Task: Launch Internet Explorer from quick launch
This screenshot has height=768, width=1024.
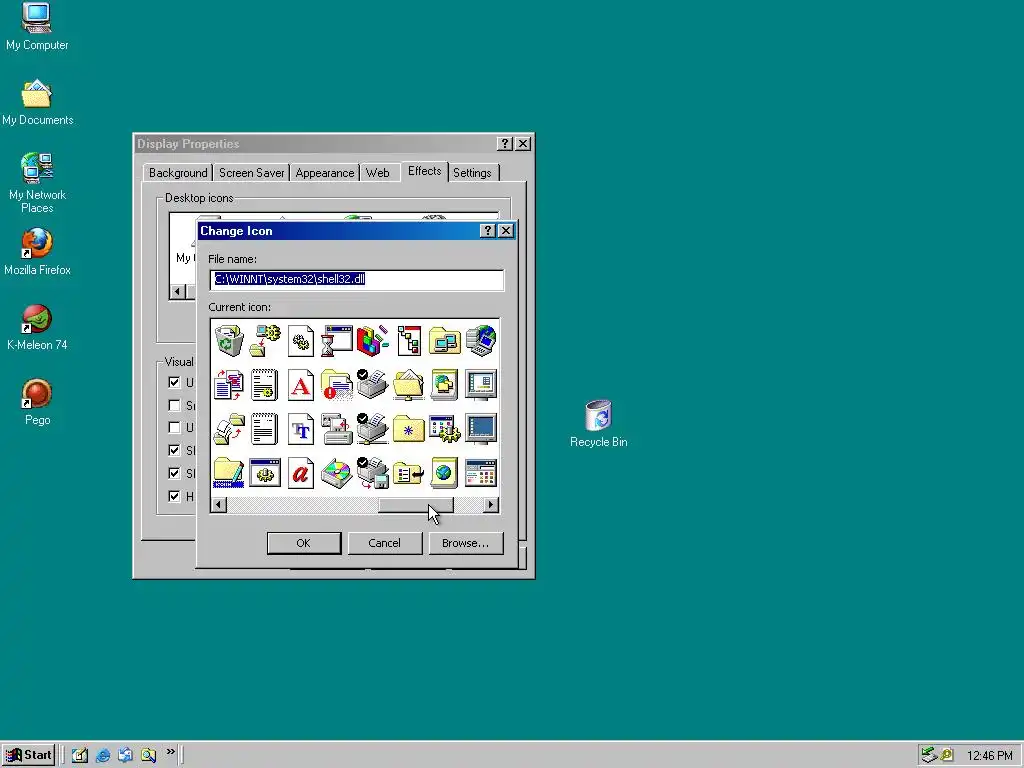Action: [x=103, y=755]
